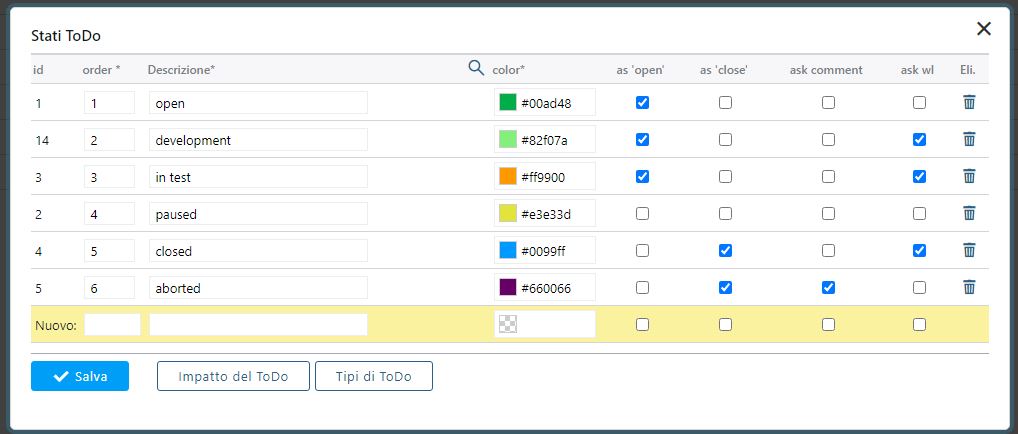Pick a color in the empty Nuovo swatch
This screenshot has height=434, width=1018.
click(508, 324)
